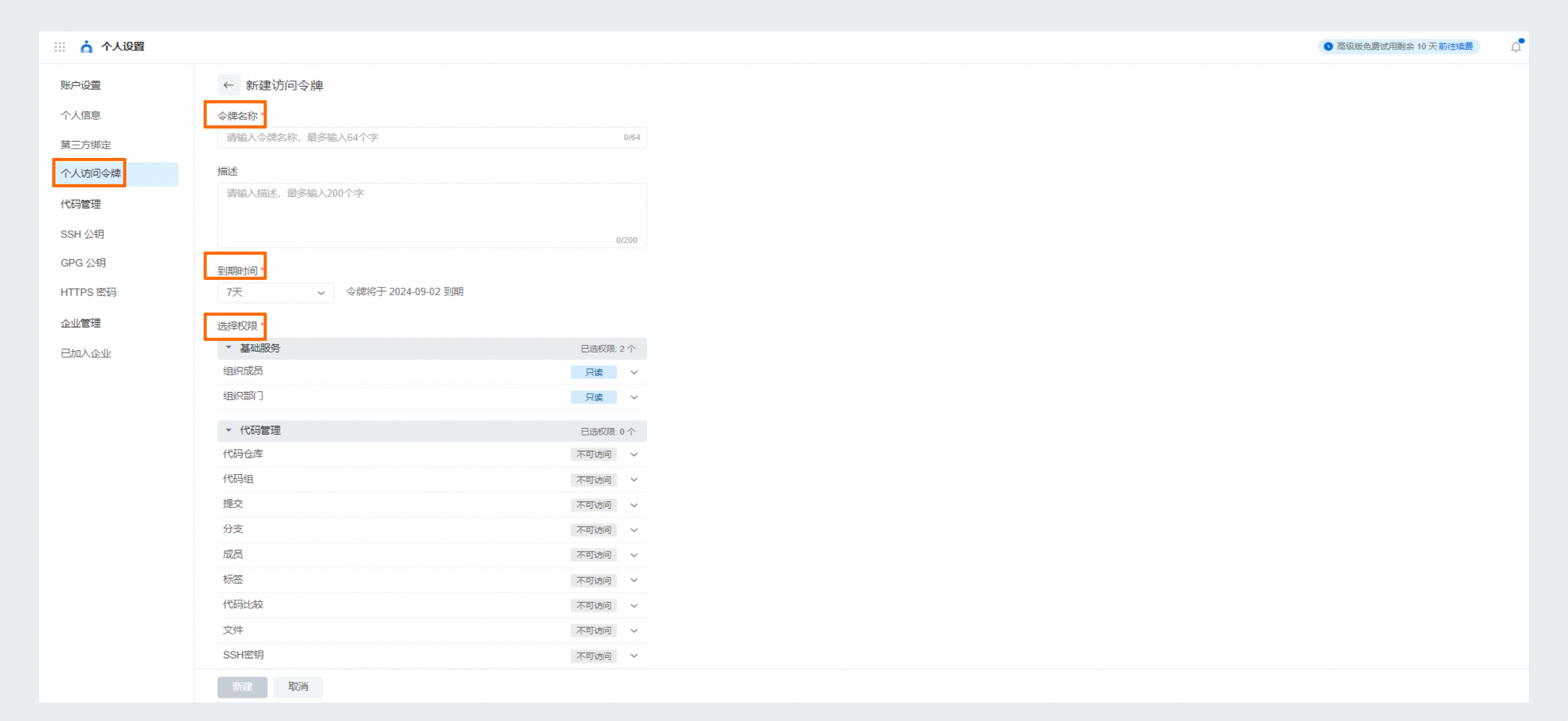The width and height of the screenshot is (1568, 721).
Task: Collapse the 基础服务 permission group
Action: tap(229, 348)
